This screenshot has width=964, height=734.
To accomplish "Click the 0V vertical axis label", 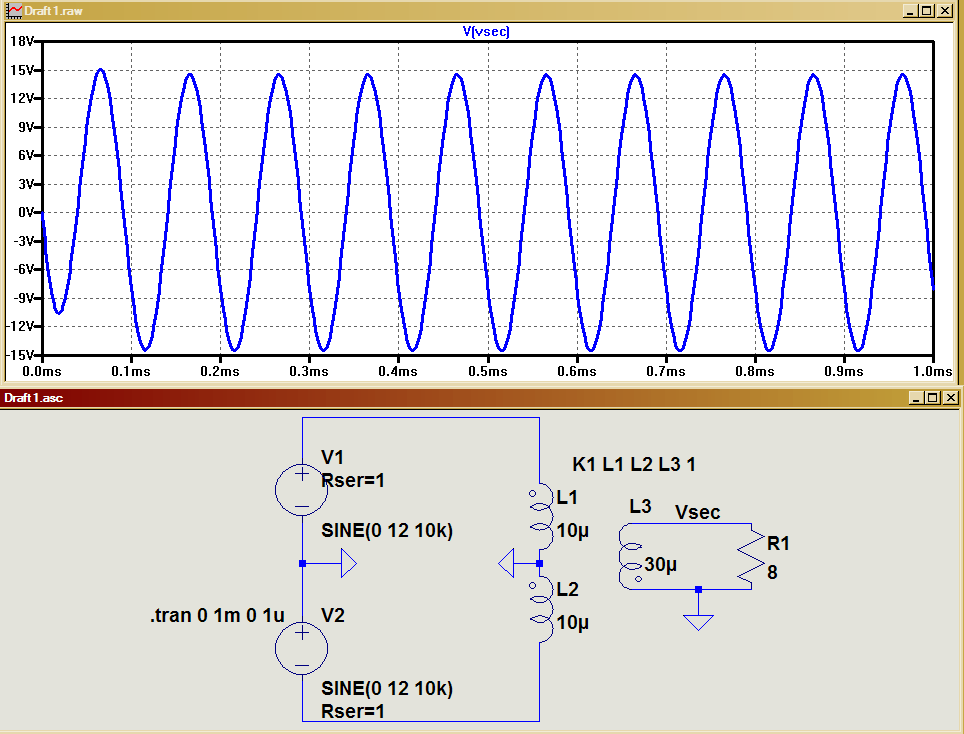I will click(x=25, y=213).
